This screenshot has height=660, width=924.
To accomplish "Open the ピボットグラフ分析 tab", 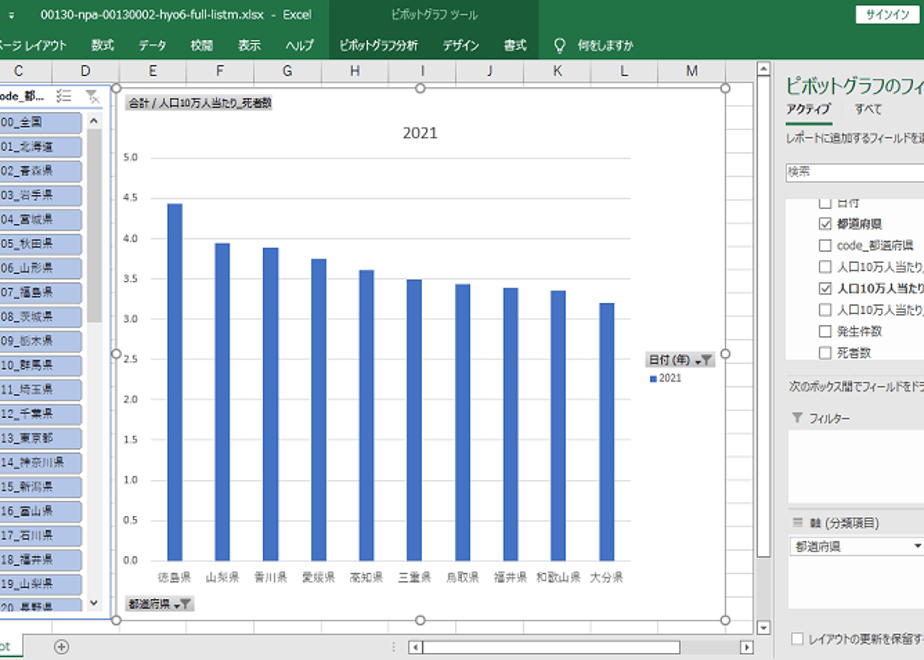I will point(378,45).
